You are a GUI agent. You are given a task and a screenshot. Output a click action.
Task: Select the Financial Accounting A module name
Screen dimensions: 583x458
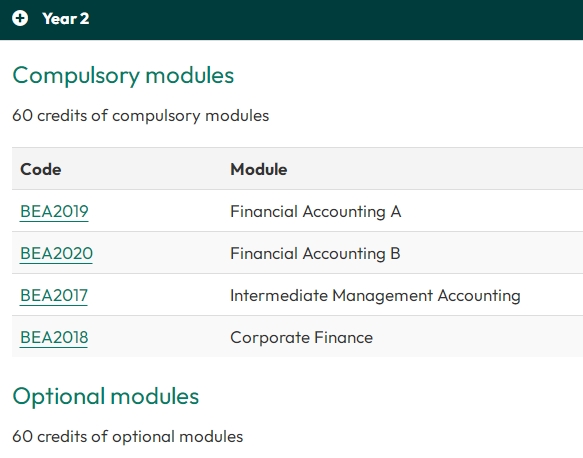pyautogui.click(x=316, y=212)
